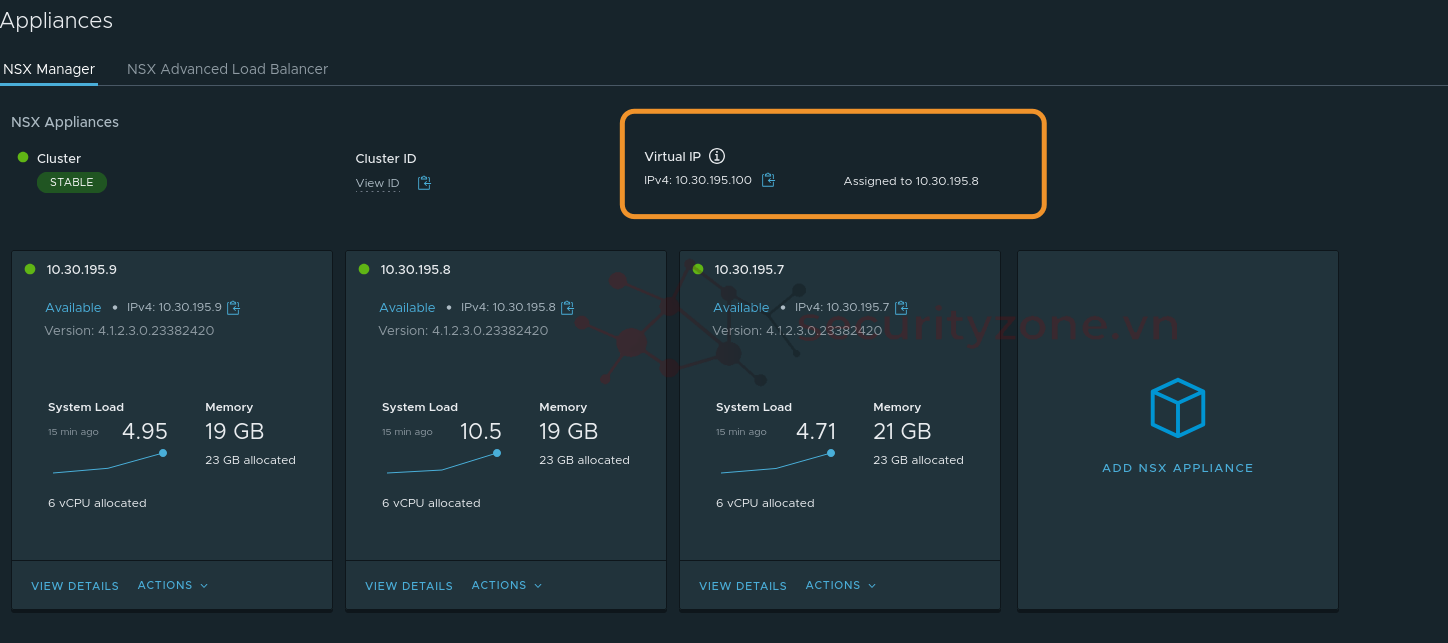View details of appliance 10.30.195.7
The height and width of the screenshot is (643, 1448).
click(743, 586)
